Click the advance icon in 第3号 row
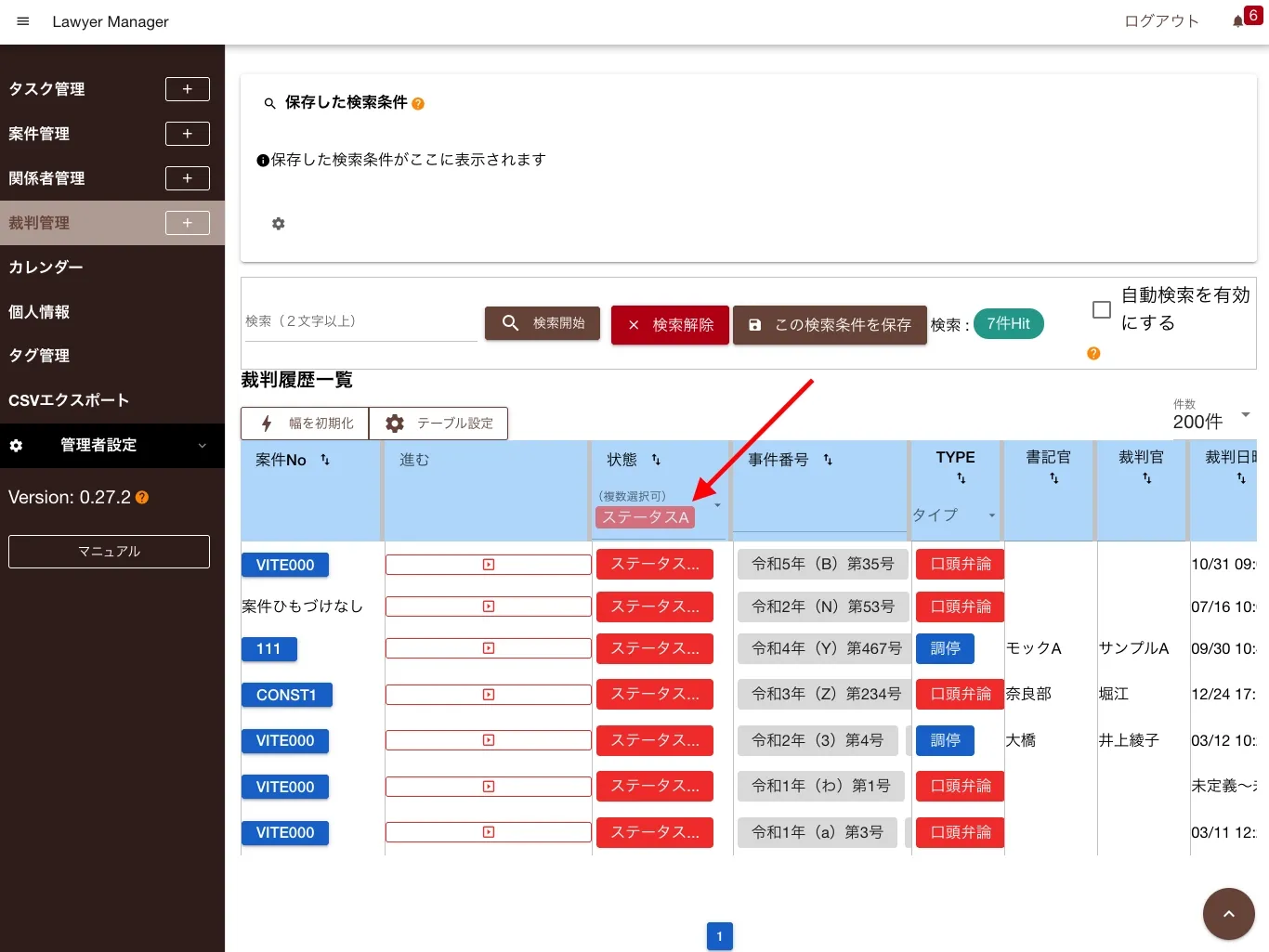Screen dimensions: 1269x952 pyautogui.click(x=489, y=832)
